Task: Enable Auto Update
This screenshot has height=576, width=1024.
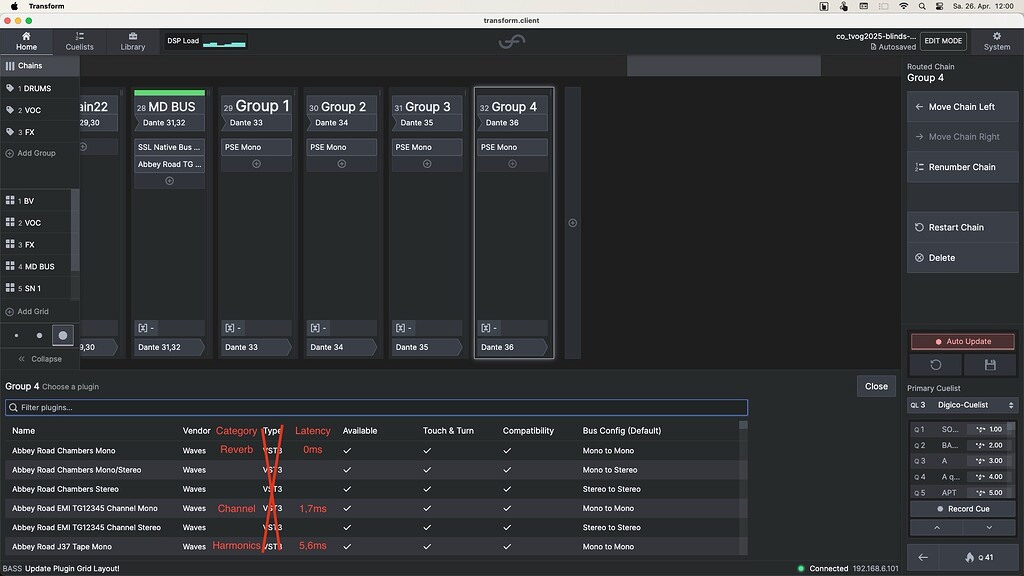Action: (962, 341)
